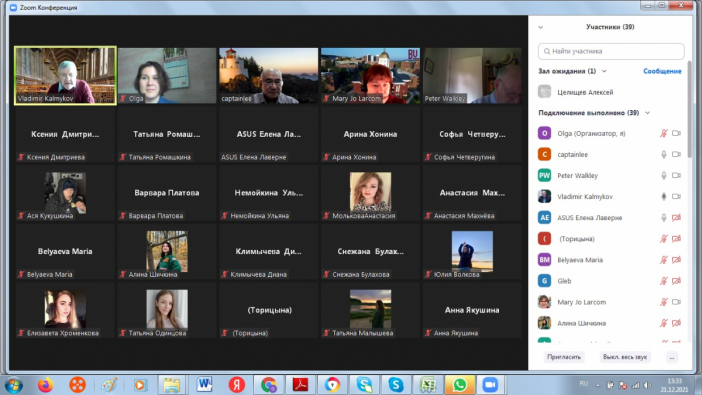702x395 pixels.
Task: Click the 'Найти участника' search field
Action: click(611, 52)
